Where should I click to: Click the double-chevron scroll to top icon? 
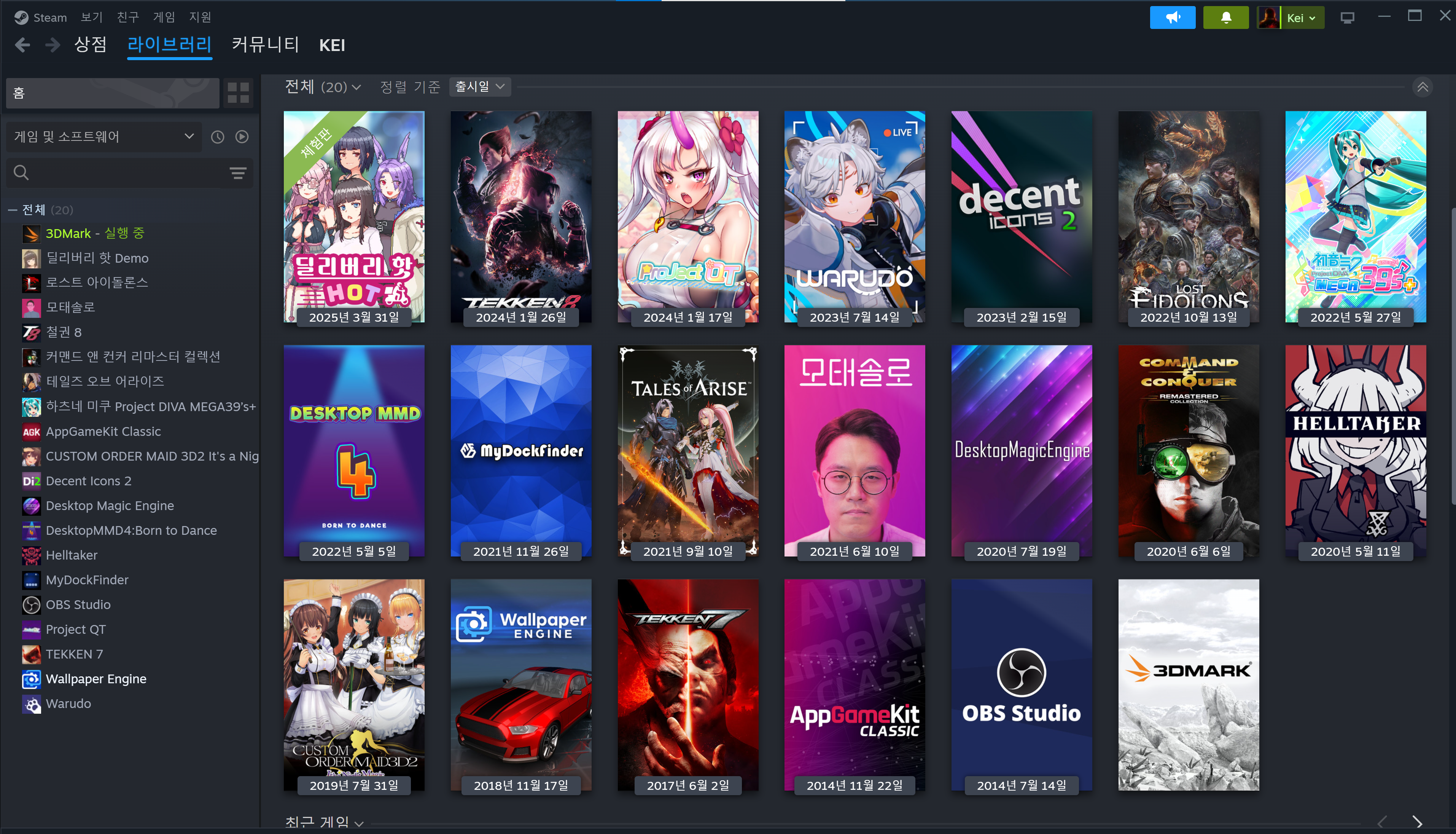pos(1423,87)
